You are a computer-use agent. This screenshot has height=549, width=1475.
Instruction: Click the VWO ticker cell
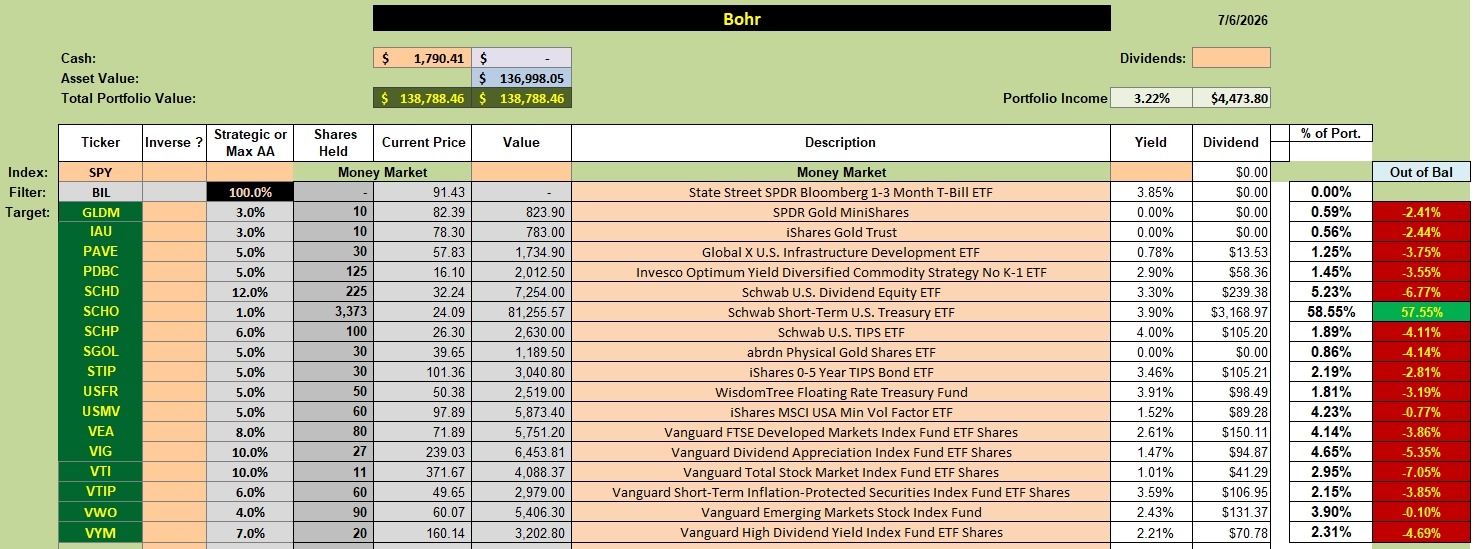coord(100,512)
